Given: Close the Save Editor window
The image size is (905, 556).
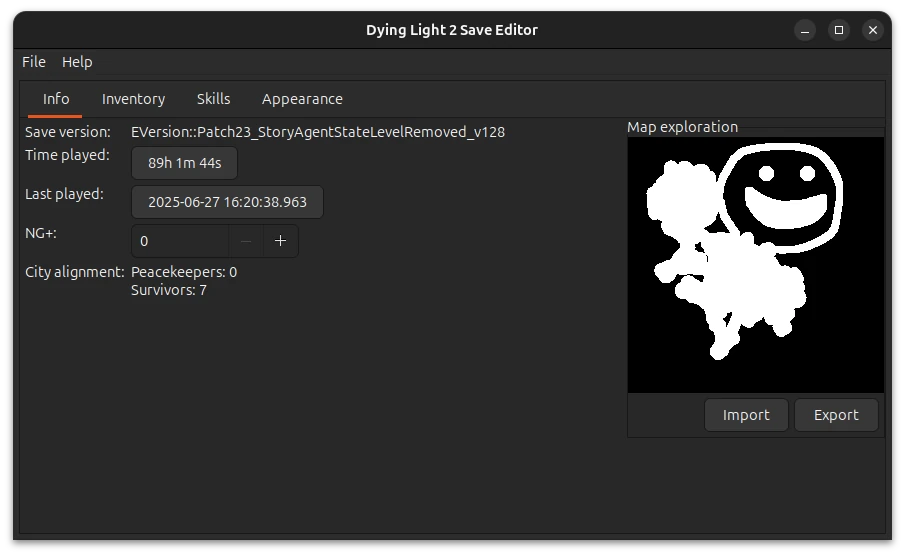Looking at the screenshot, I should pos(872,30).
